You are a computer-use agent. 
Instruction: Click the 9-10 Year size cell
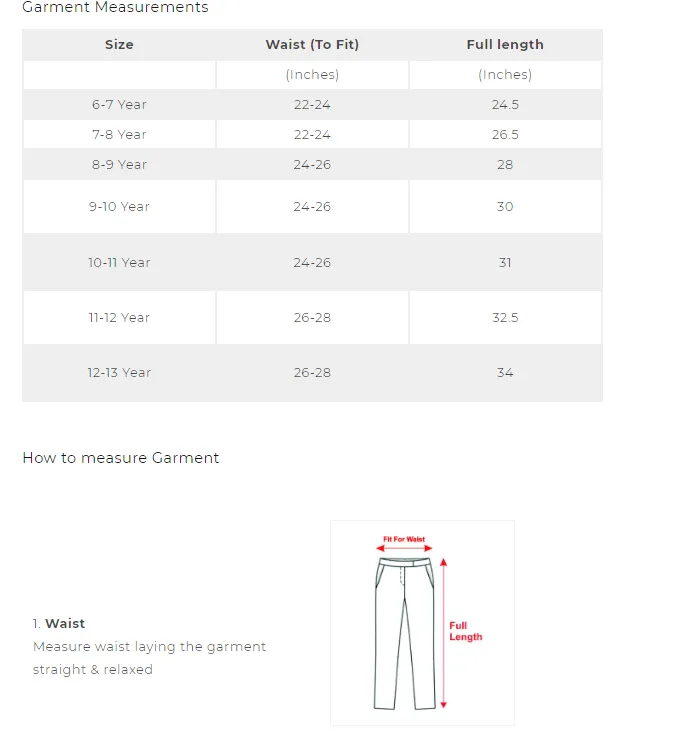click(119, 207)
